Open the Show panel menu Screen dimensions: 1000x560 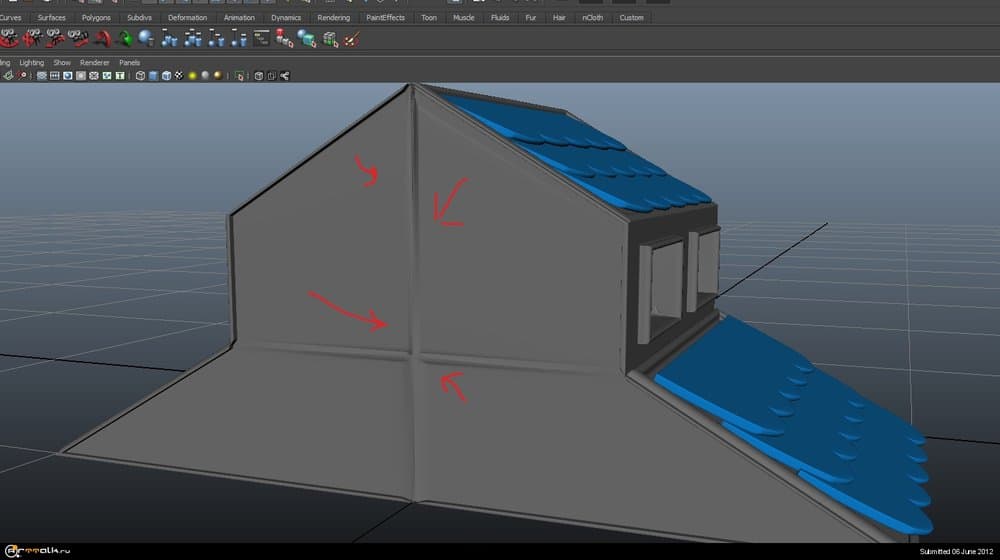click(62, 62)
